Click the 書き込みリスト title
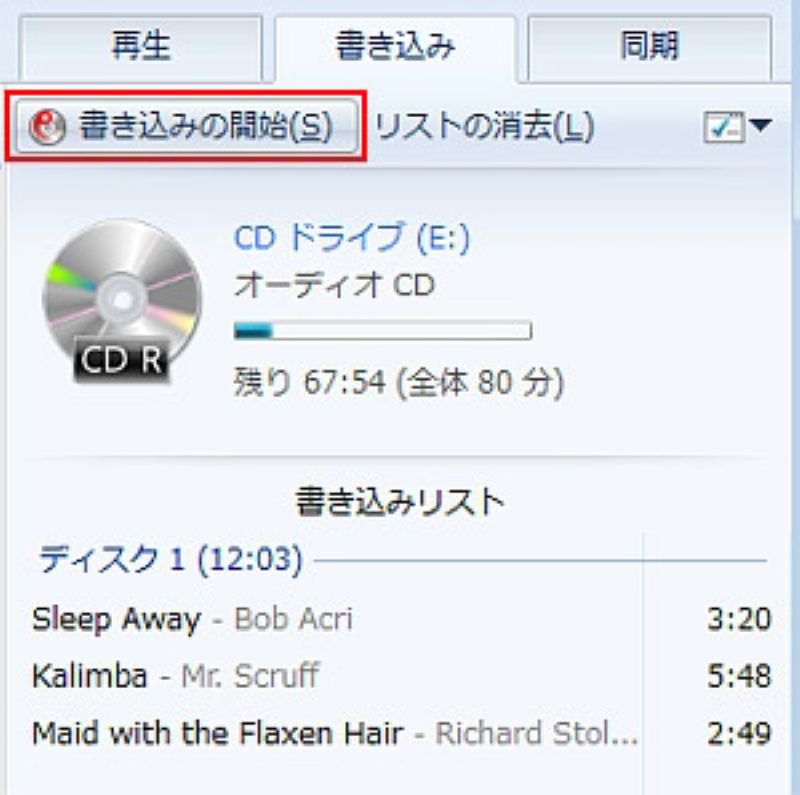800x795 pixels. [401, 502]
